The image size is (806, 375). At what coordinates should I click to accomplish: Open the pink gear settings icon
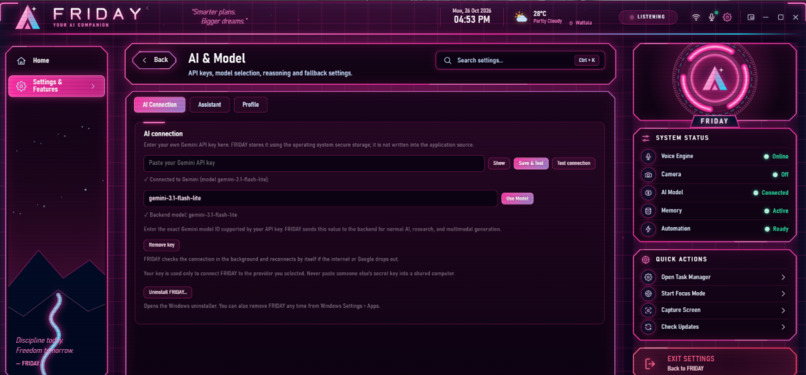click(727, 17)
